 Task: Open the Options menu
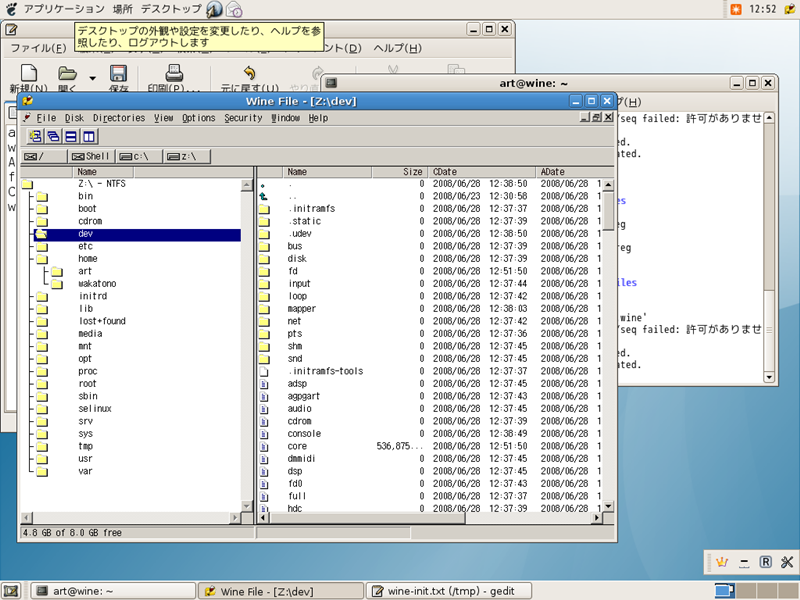coord(198,118)
